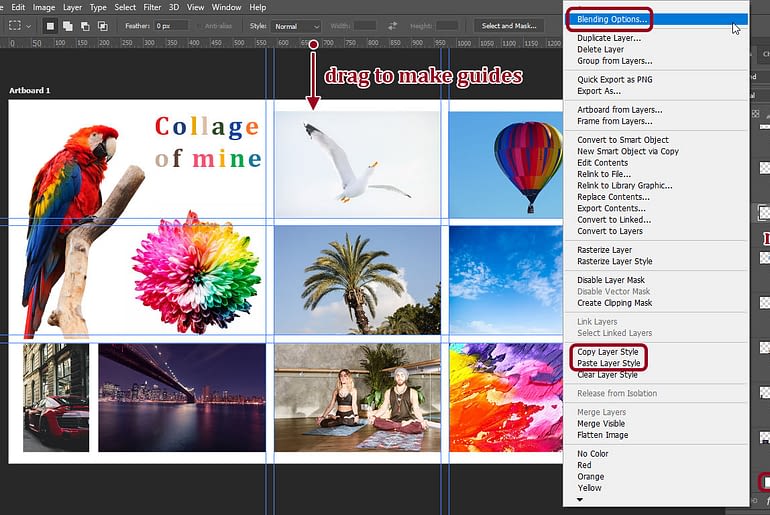
Task: Choose the Subtract from selection icon
Action: tap(85, 26)
